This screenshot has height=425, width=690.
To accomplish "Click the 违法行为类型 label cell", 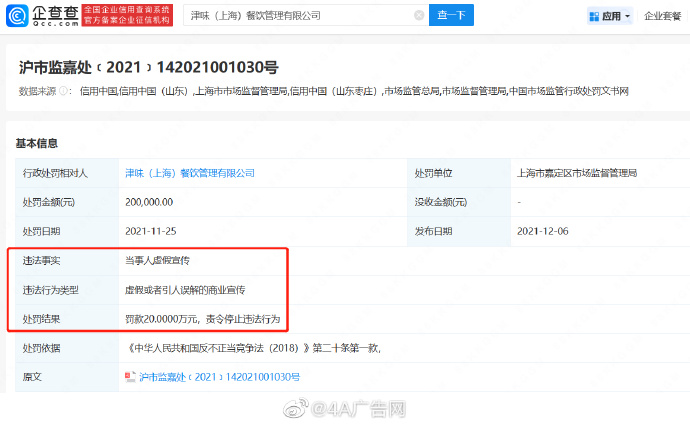I will [67, 290].
